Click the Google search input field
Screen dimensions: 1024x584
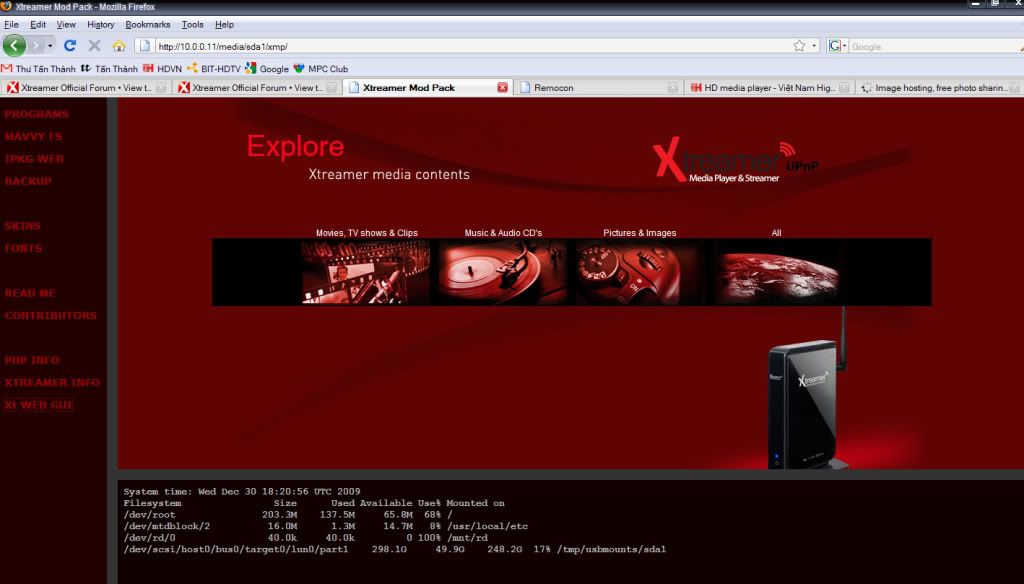click(934, 46)
